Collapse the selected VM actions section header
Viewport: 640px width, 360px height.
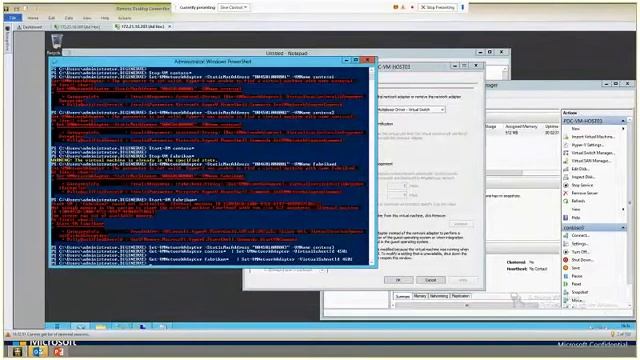623,228
